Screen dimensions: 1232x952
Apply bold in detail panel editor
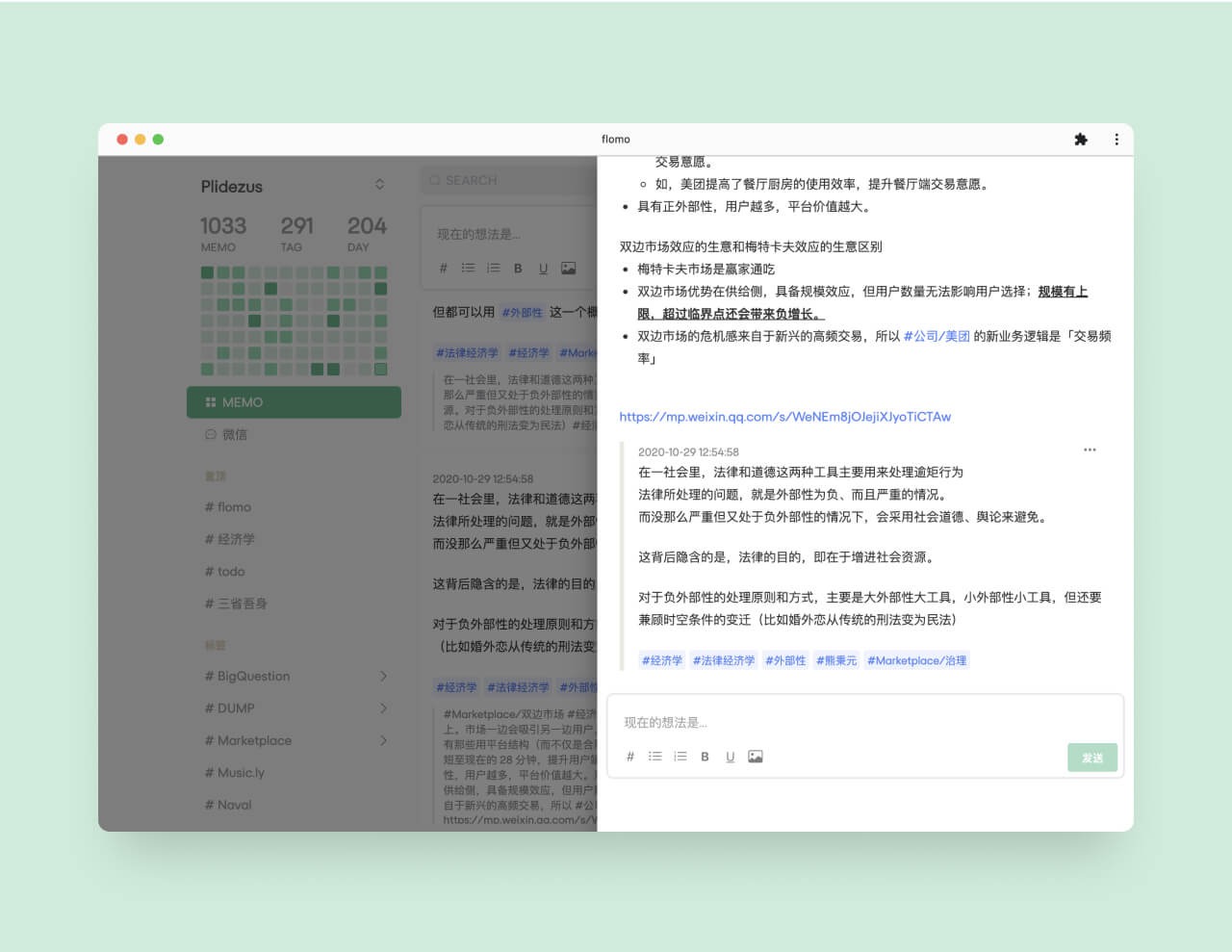click(x=705, y=757)
